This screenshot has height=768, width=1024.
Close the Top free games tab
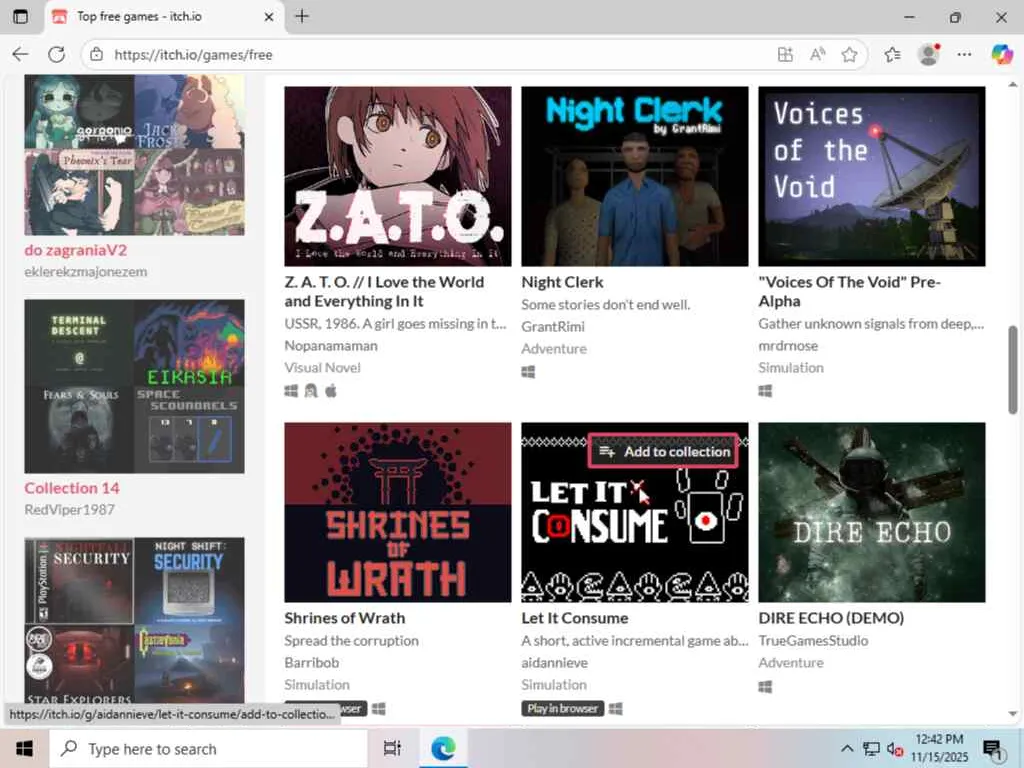(x=268, y=17)
